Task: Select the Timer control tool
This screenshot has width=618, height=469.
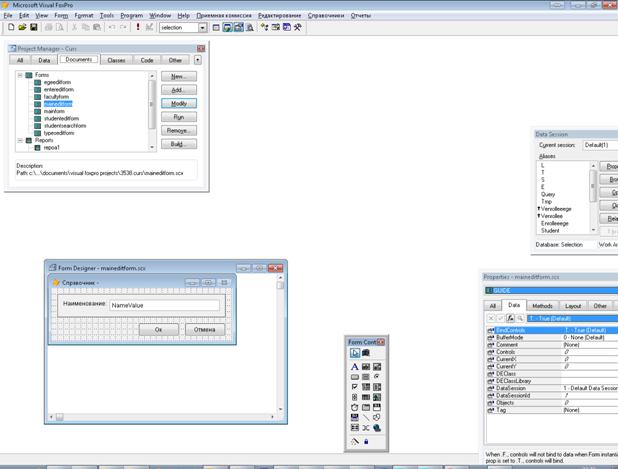Action: (355, 408)
